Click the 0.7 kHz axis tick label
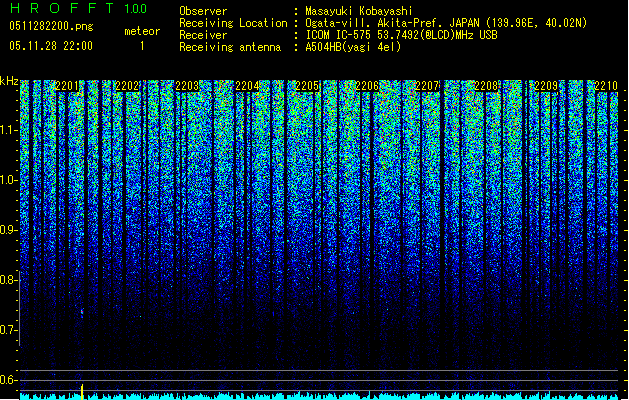This screenshot has width=629, height=400. (9, 330)
